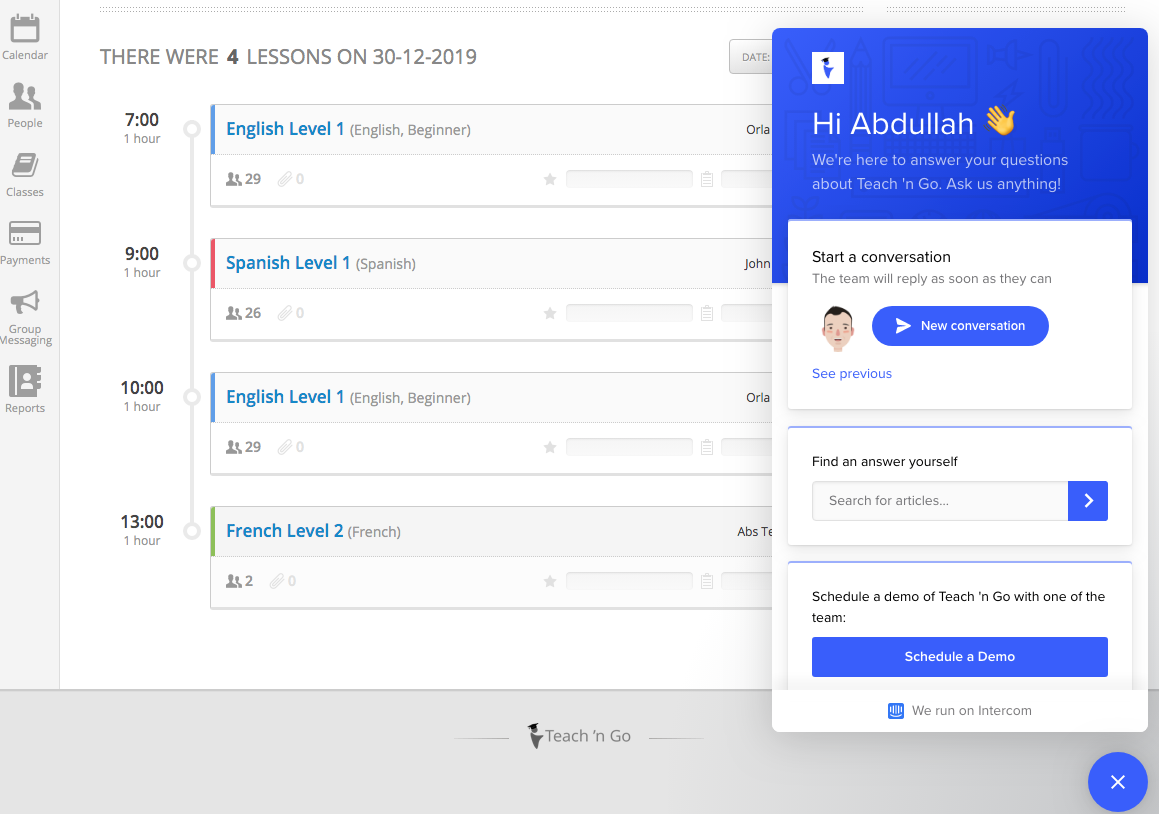Toggle the star on French Level 2

549,581
